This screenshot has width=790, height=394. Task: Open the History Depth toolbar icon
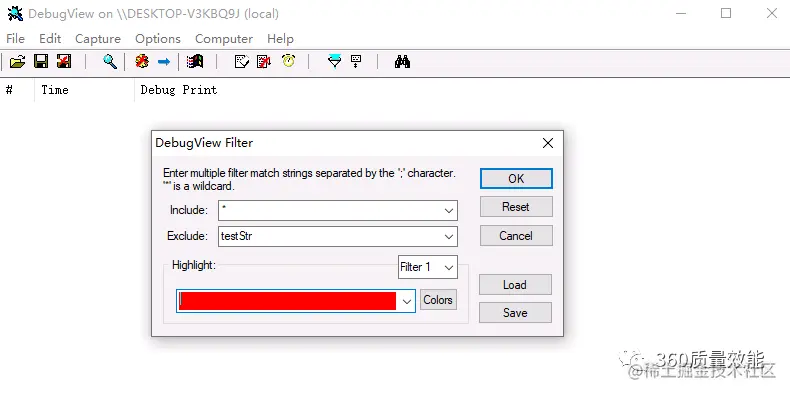tap(356, 62)
